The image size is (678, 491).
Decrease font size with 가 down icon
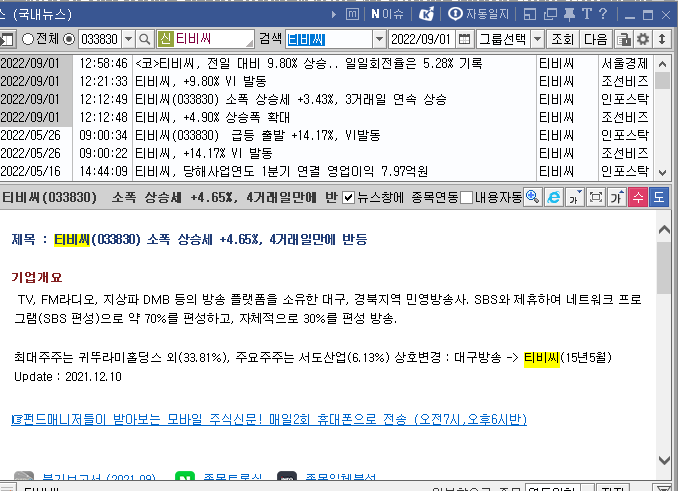[575, 198]
